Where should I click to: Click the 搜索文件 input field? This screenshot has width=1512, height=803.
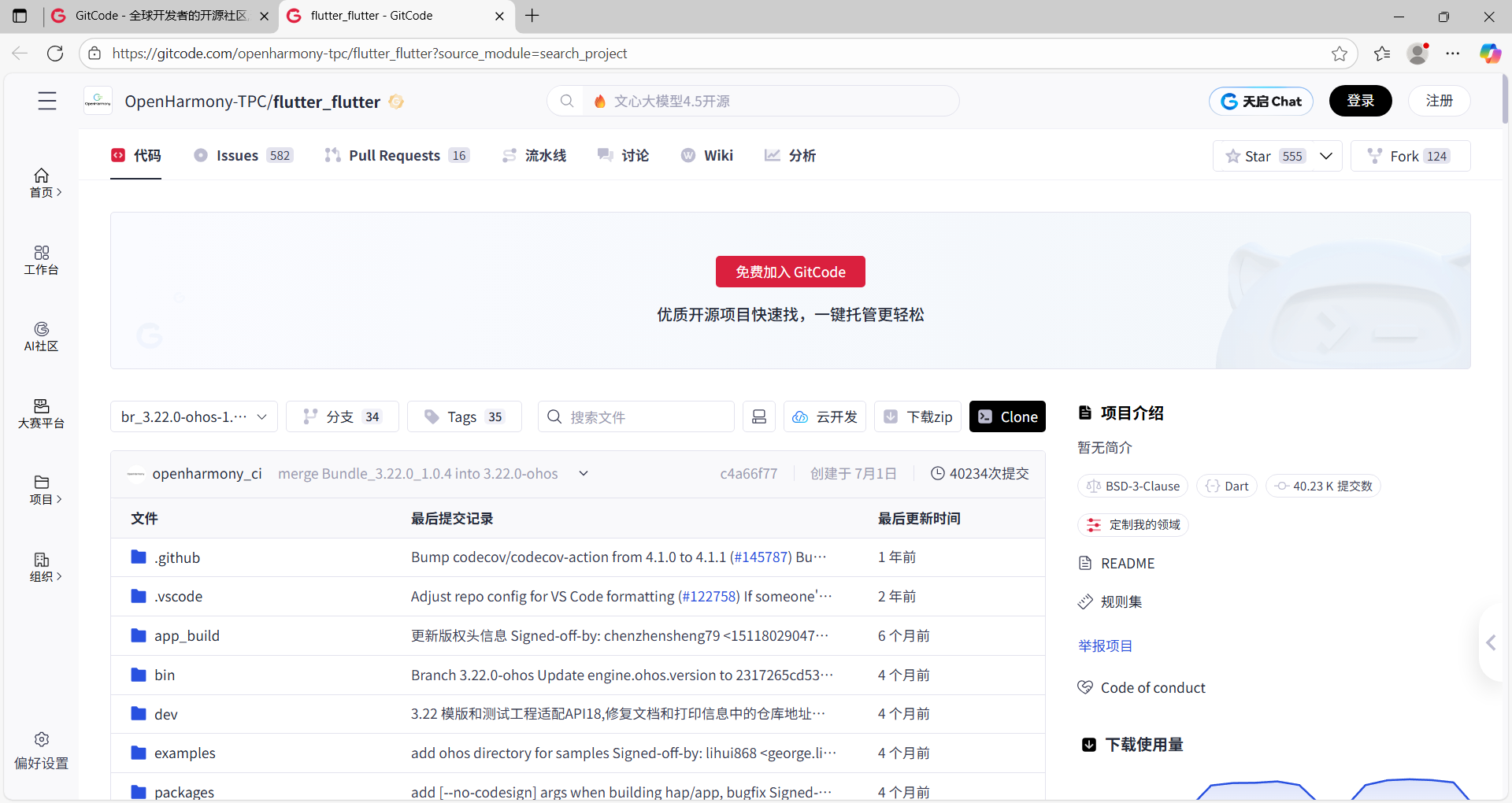point(636,416)
